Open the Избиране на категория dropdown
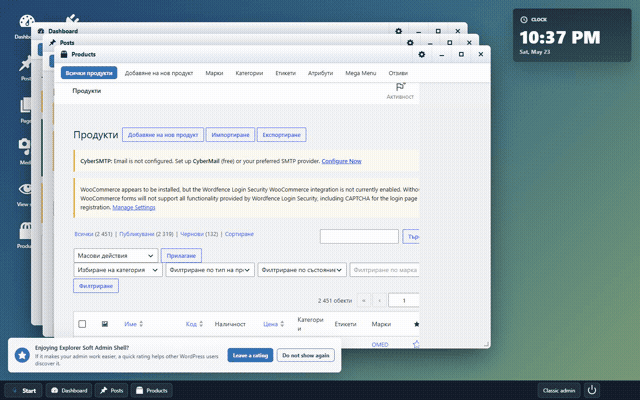This screenshot has width=640, height=400. click(x=118, y=270)
